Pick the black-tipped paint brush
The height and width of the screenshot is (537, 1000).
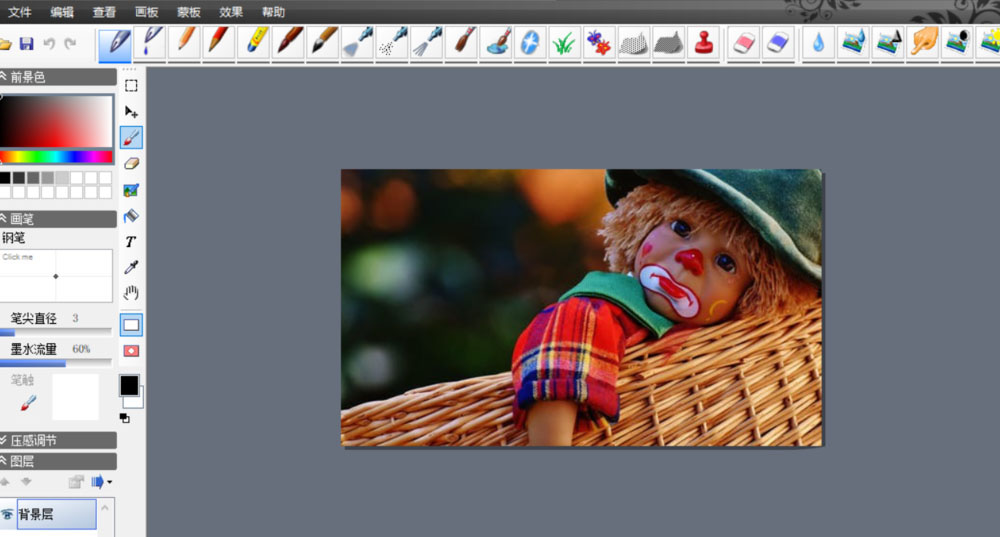[x=323, y=43]
